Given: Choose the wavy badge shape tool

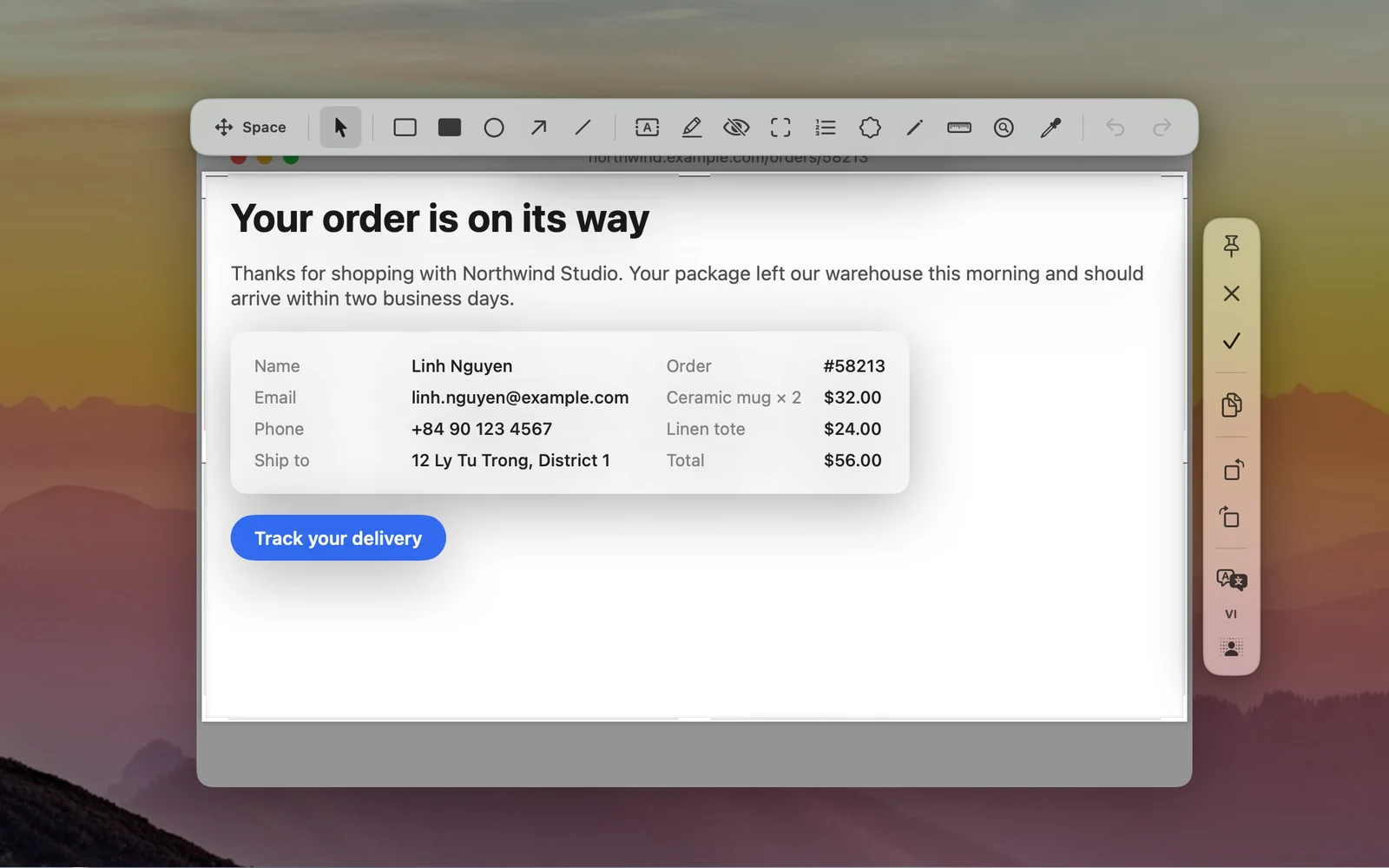Looking at the screenshot, I should point(870,128).
